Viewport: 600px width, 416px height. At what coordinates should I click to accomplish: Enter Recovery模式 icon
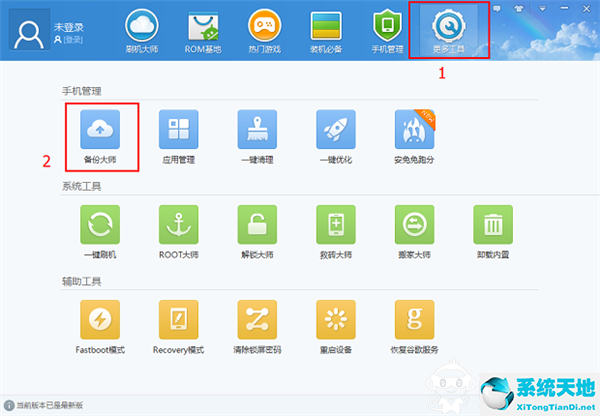(x=179, y=327)
